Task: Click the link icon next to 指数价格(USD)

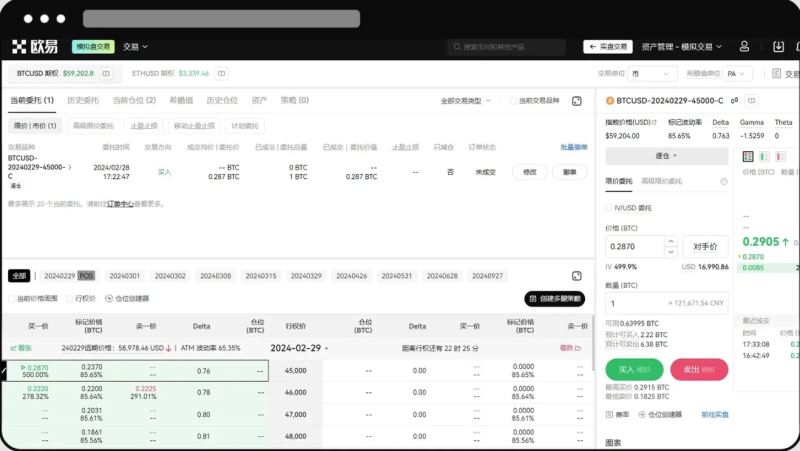Action: pyautogui.click(x=655, y=122)
